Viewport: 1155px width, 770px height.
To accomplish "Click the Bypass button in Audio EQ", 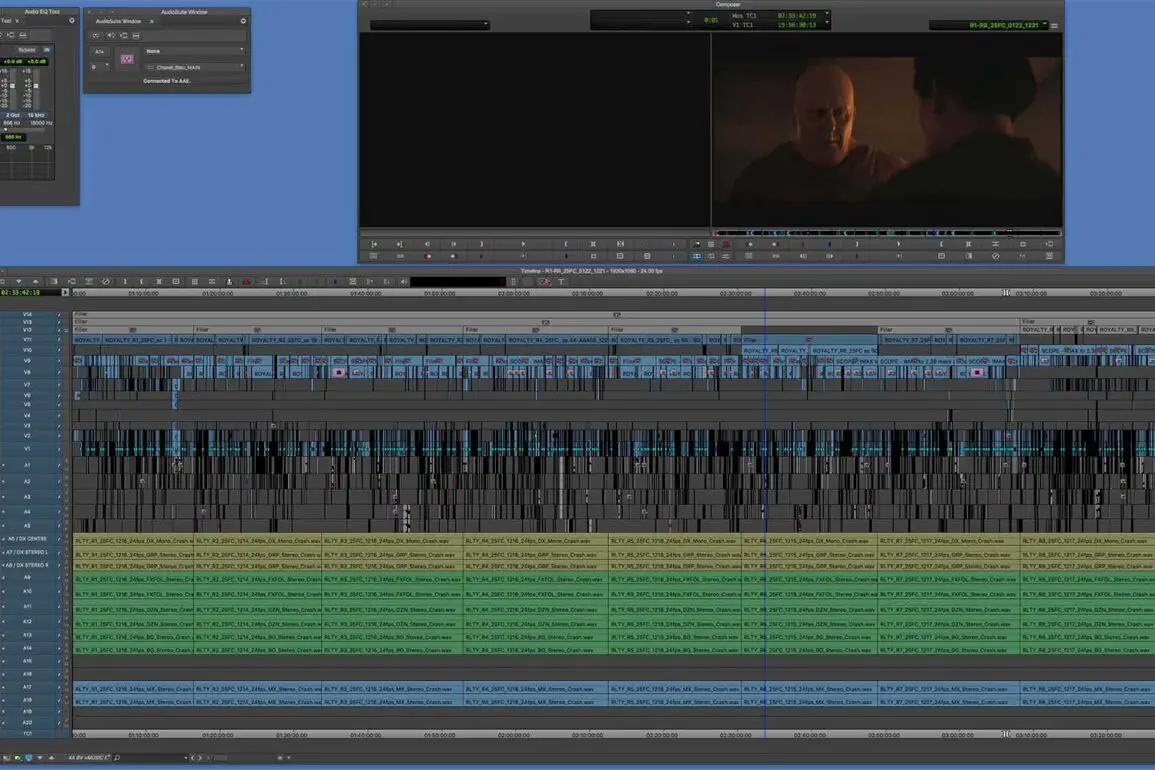I will (26, 49).
